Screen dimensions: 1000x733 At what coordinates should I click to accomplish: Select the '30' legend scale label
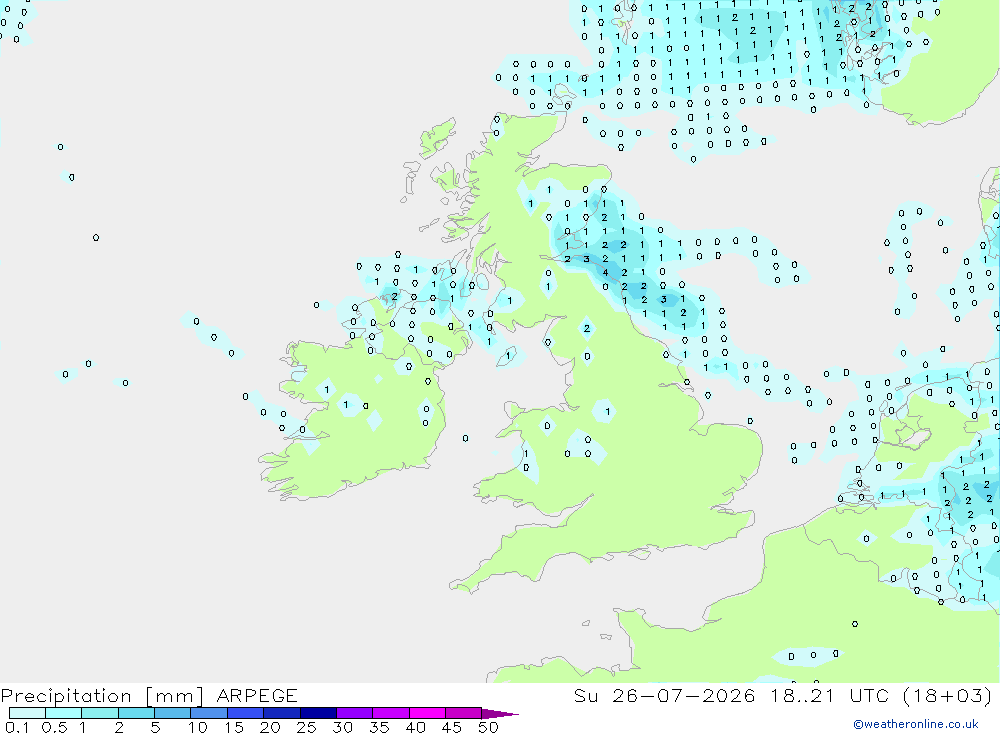[x=342, y=727]
